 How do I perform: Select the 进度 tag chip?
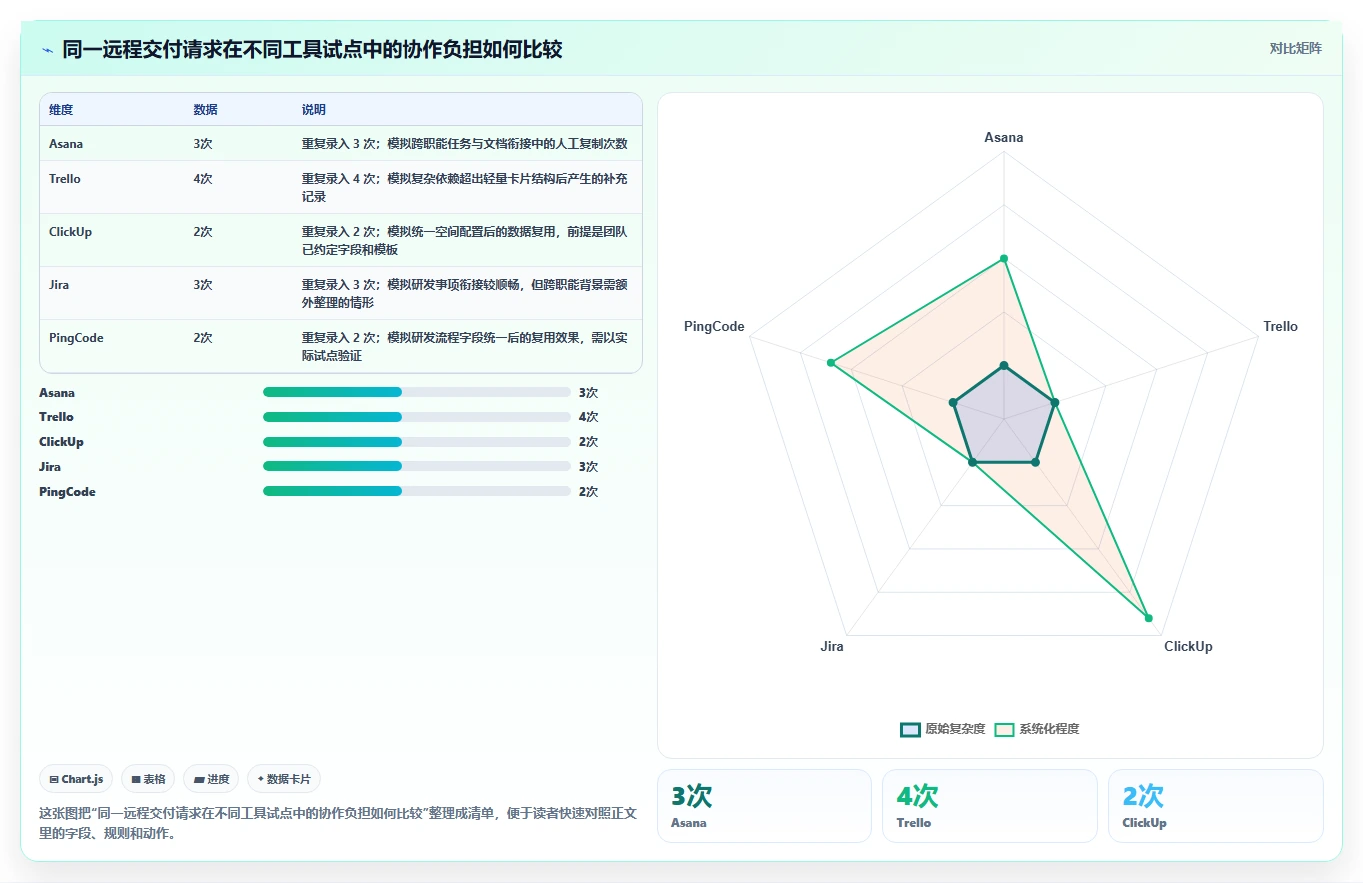tap(211, 779)
